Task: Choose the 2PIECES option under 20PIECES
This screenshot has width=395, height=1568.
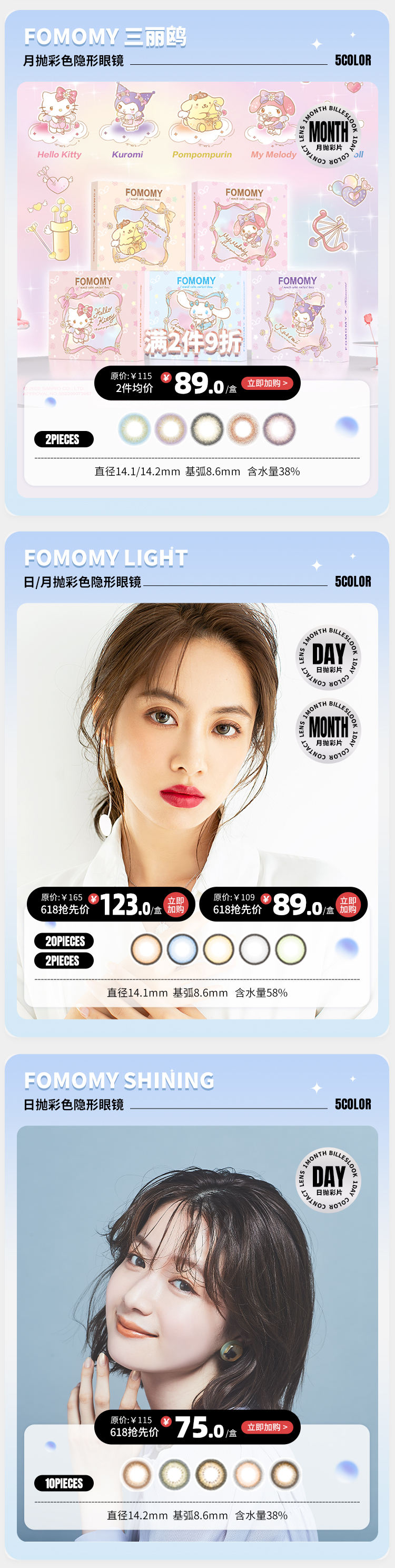Action: pos(64,961)
